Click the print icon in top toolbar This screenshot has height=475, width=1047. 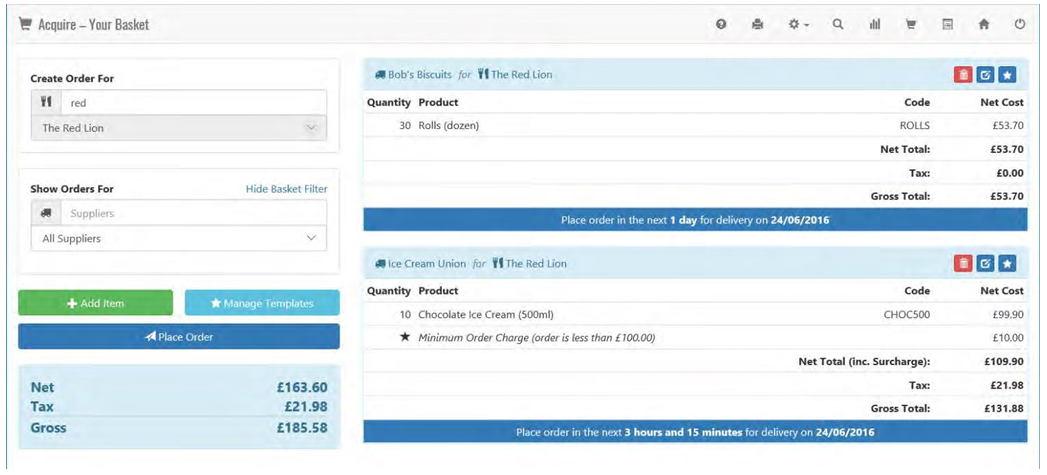[x=757, y=25]
